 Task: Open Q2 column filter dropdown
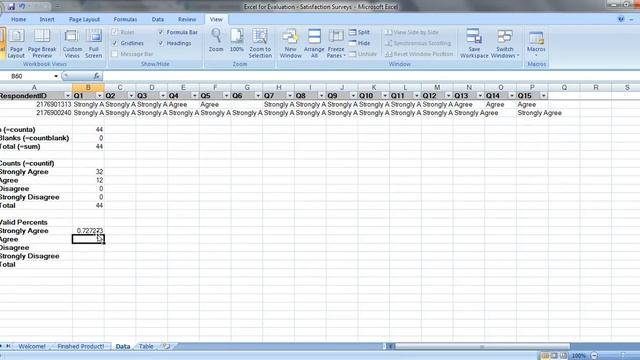tap(131, 96)
